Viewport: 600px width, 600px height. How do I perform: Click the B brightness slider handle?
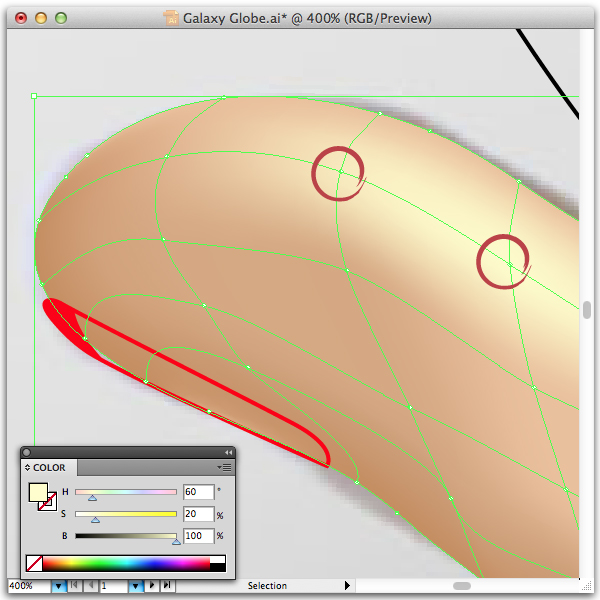pos(176,542)
